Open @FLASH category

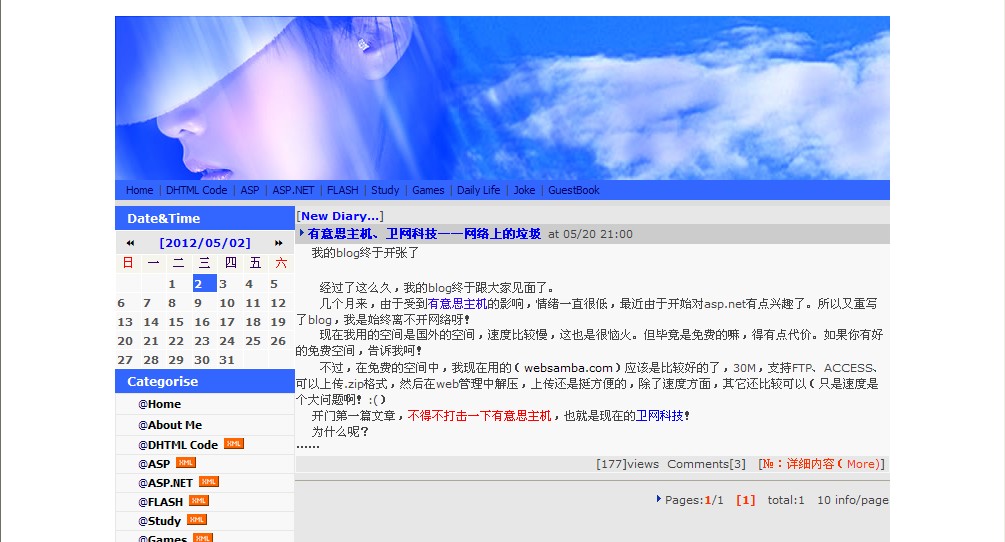point(160,502)
